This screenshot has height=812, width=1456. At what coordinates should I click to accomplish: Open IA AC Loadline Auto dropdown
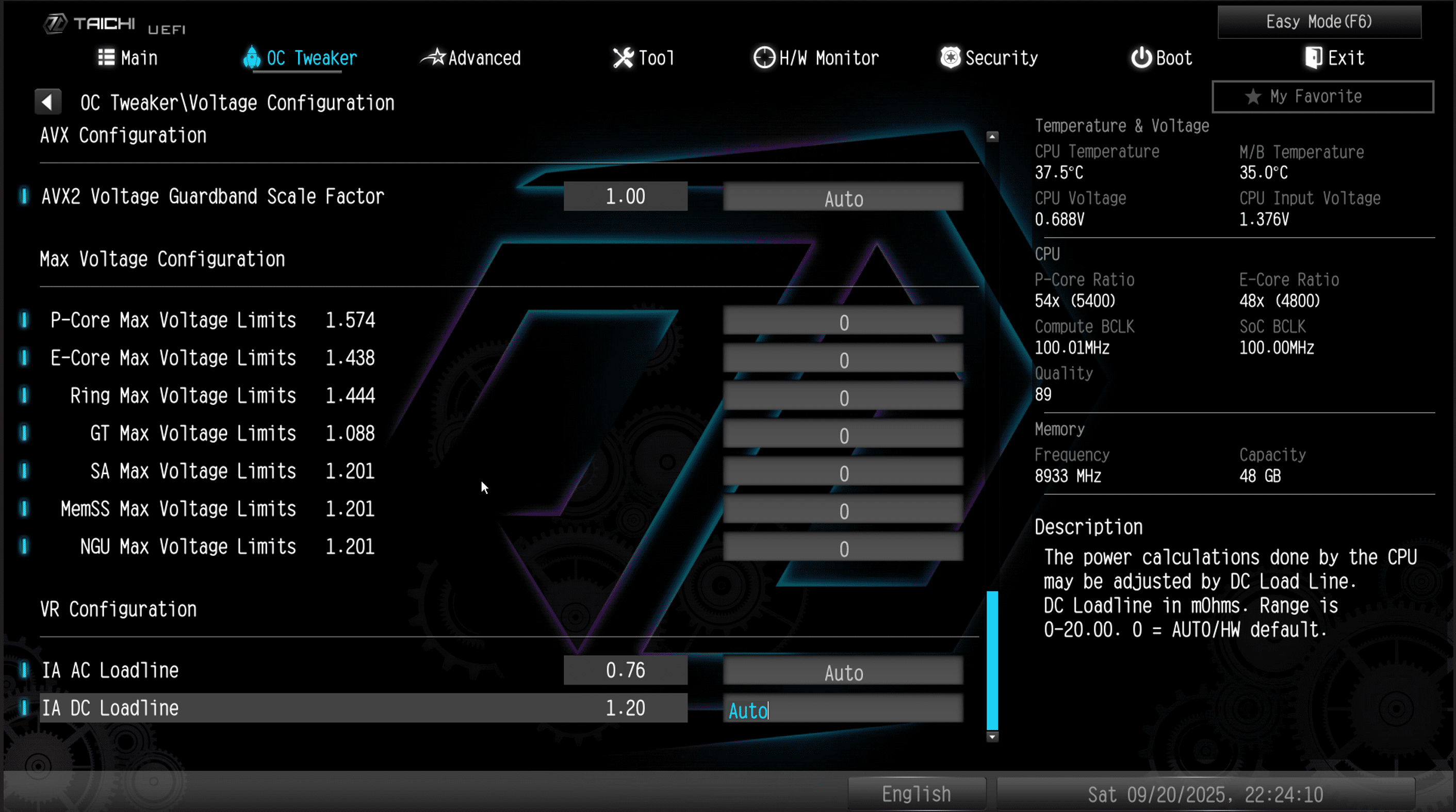[843, 671]
